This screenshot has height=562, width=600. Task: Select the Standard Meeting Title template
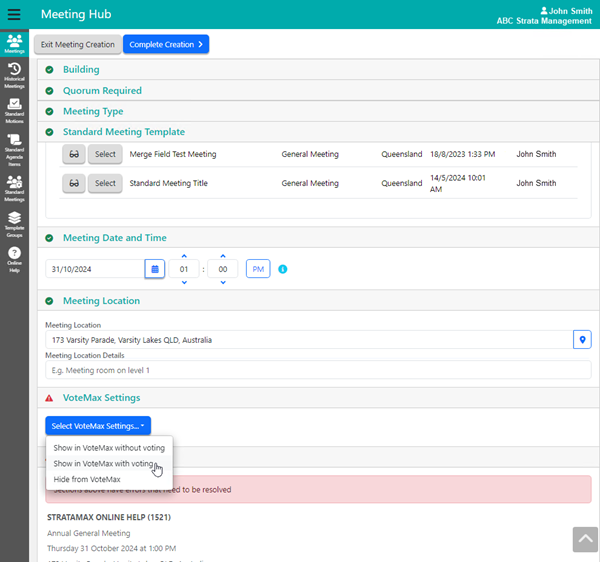105,183
